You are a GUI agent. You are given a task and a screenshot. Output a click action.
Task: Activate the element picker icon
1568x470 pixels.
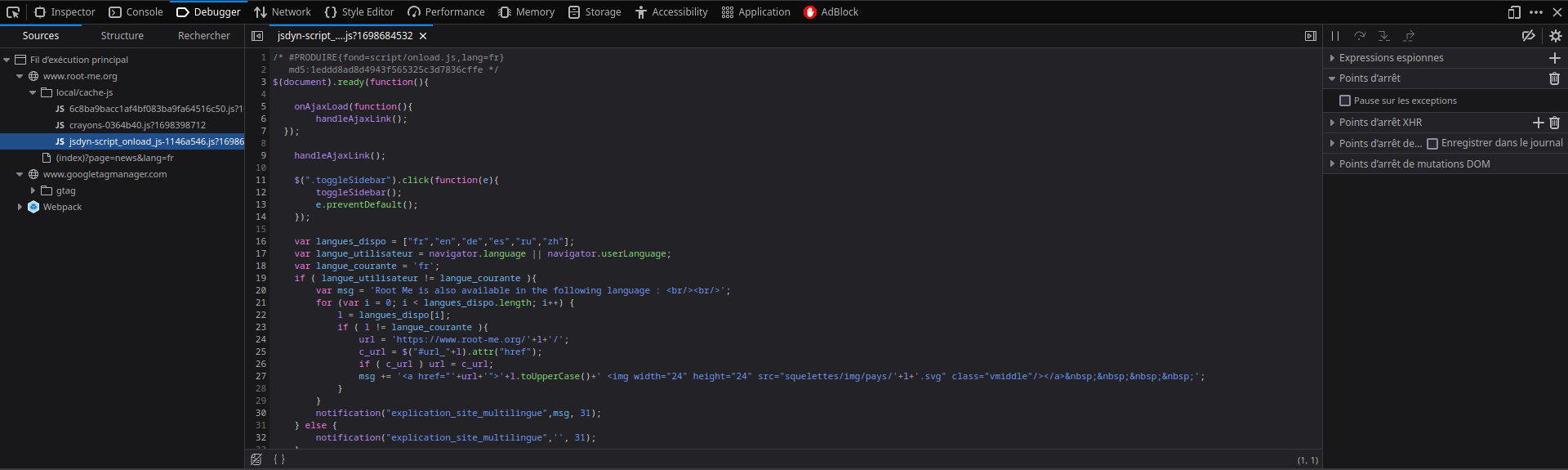13,12
